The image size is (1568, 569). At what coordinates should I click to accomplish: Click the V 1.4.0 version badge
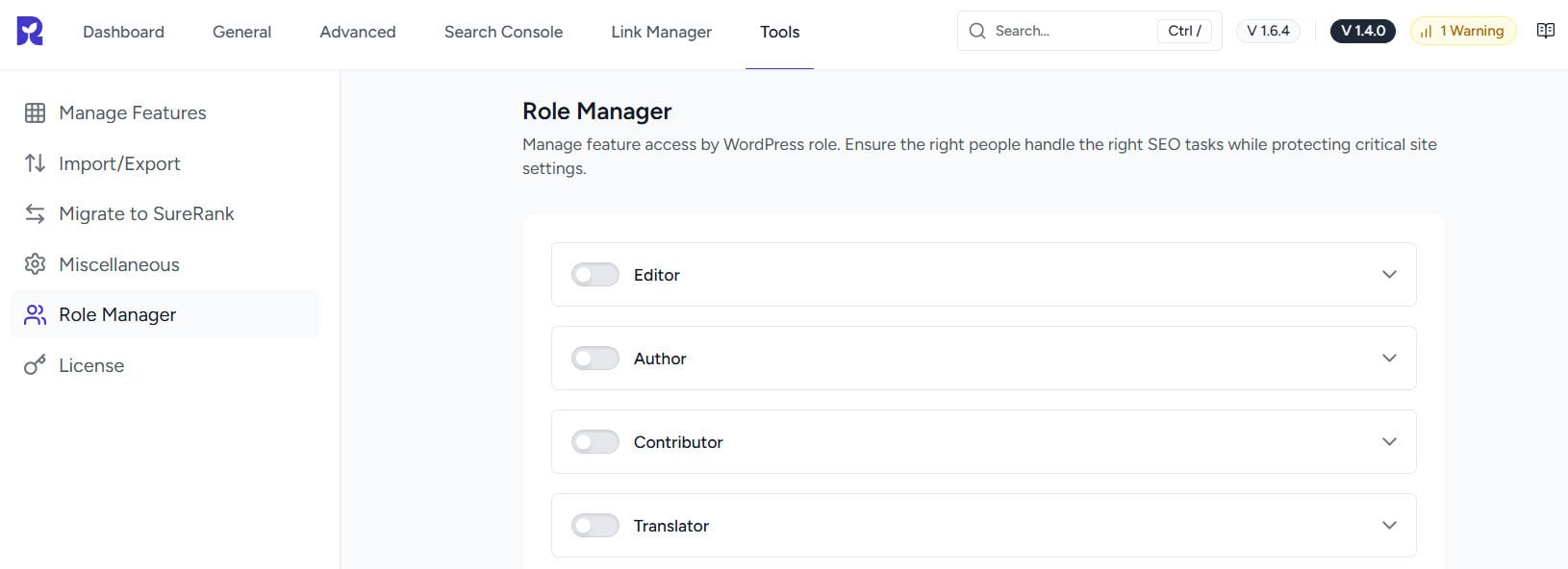1362,31
